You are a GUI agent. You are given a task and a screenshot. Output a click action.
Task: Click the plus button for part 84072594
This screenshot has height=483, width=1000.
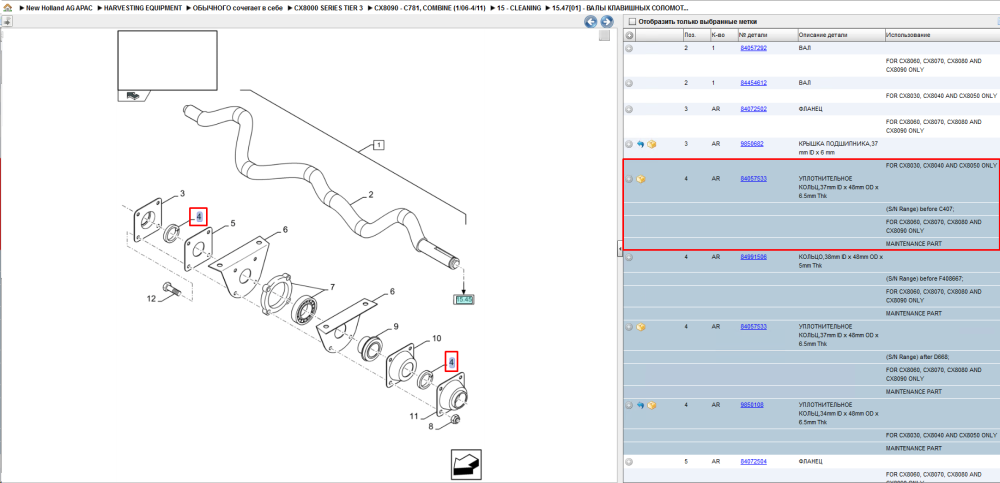[x=629, y=461]
